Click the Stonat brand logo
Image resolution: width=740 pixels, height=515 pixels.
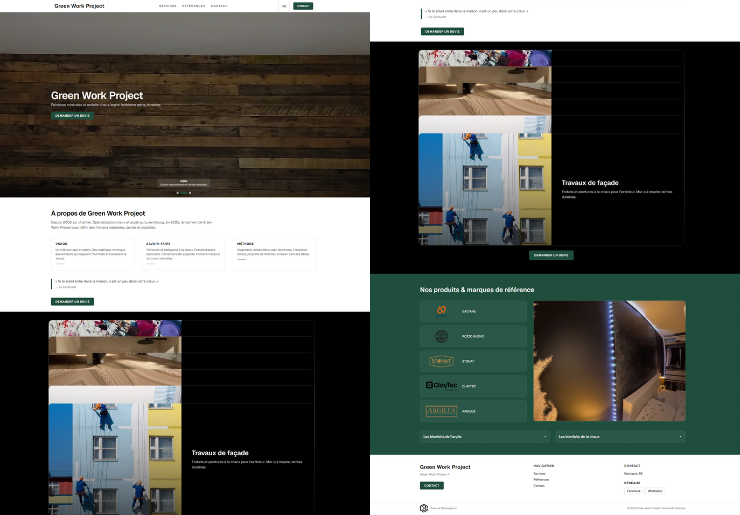(x=441, y=361)
